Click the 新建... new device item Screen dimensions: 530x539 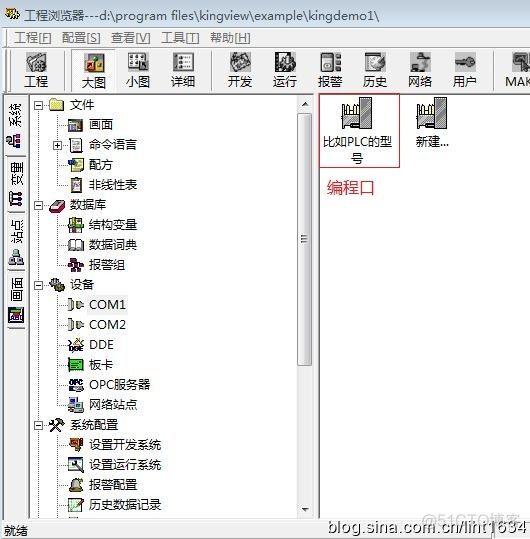click(432, 123)
